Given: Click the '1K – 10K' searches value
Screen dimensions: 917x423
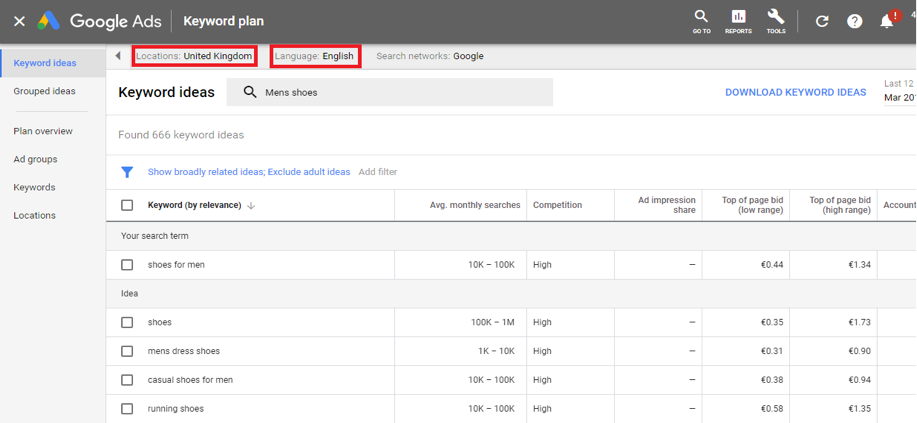Looking at the screenshot, I should click(x=496, y=351).
